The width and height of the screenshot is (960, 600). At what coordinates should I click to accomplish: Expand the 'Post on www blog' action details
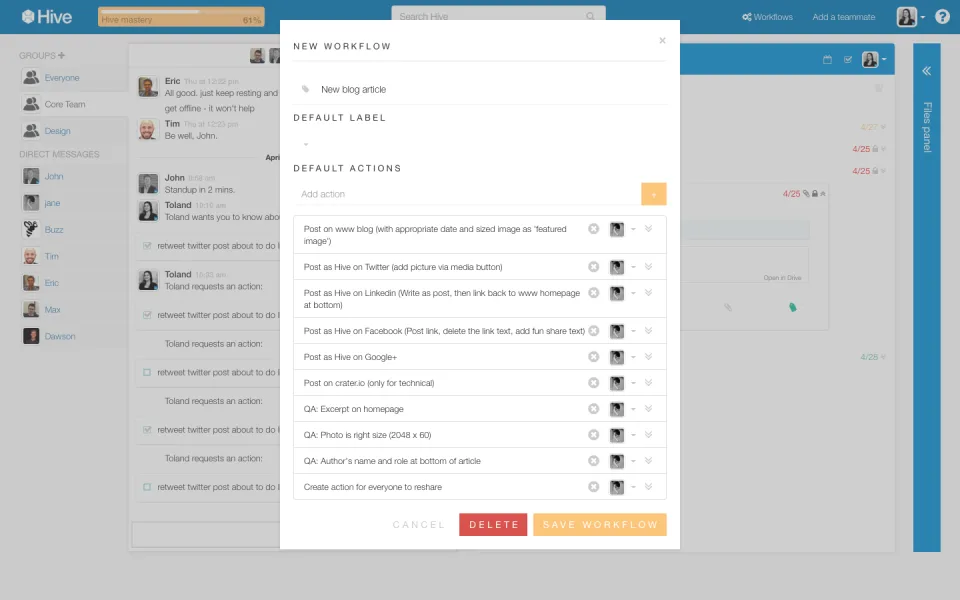(648, 229)
